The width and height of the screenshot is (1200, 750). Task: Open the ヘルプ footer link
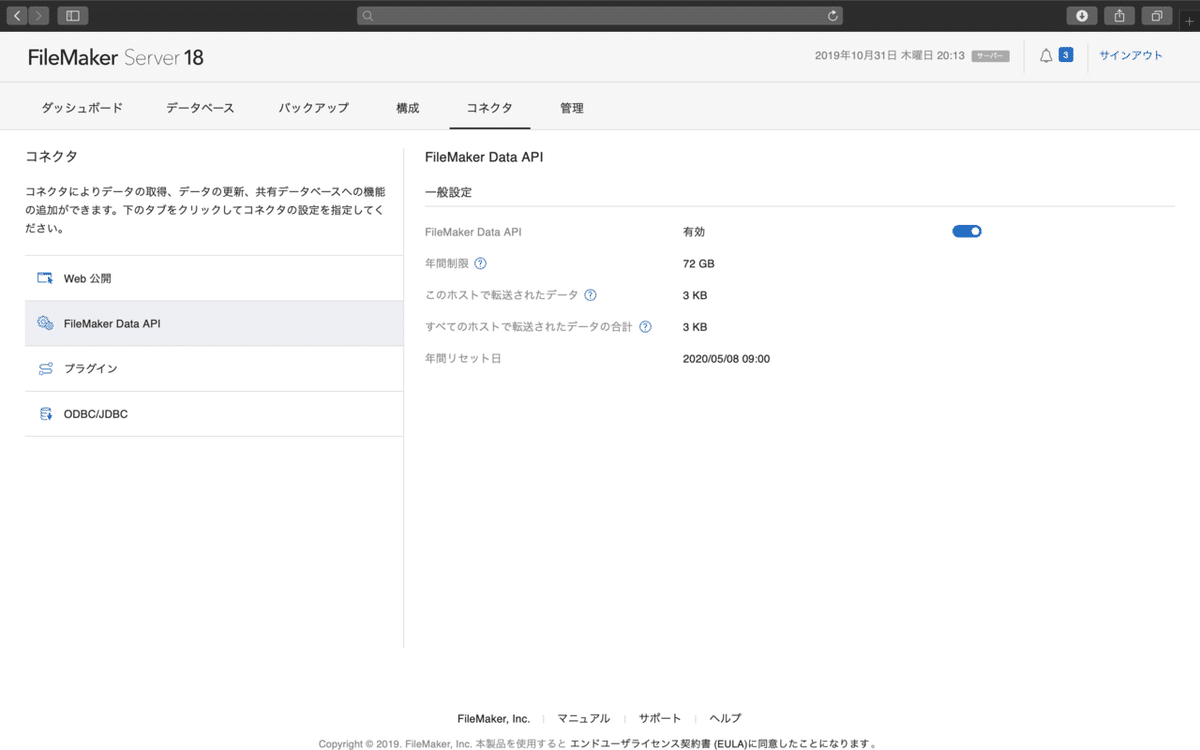click(x=725, y=718)
